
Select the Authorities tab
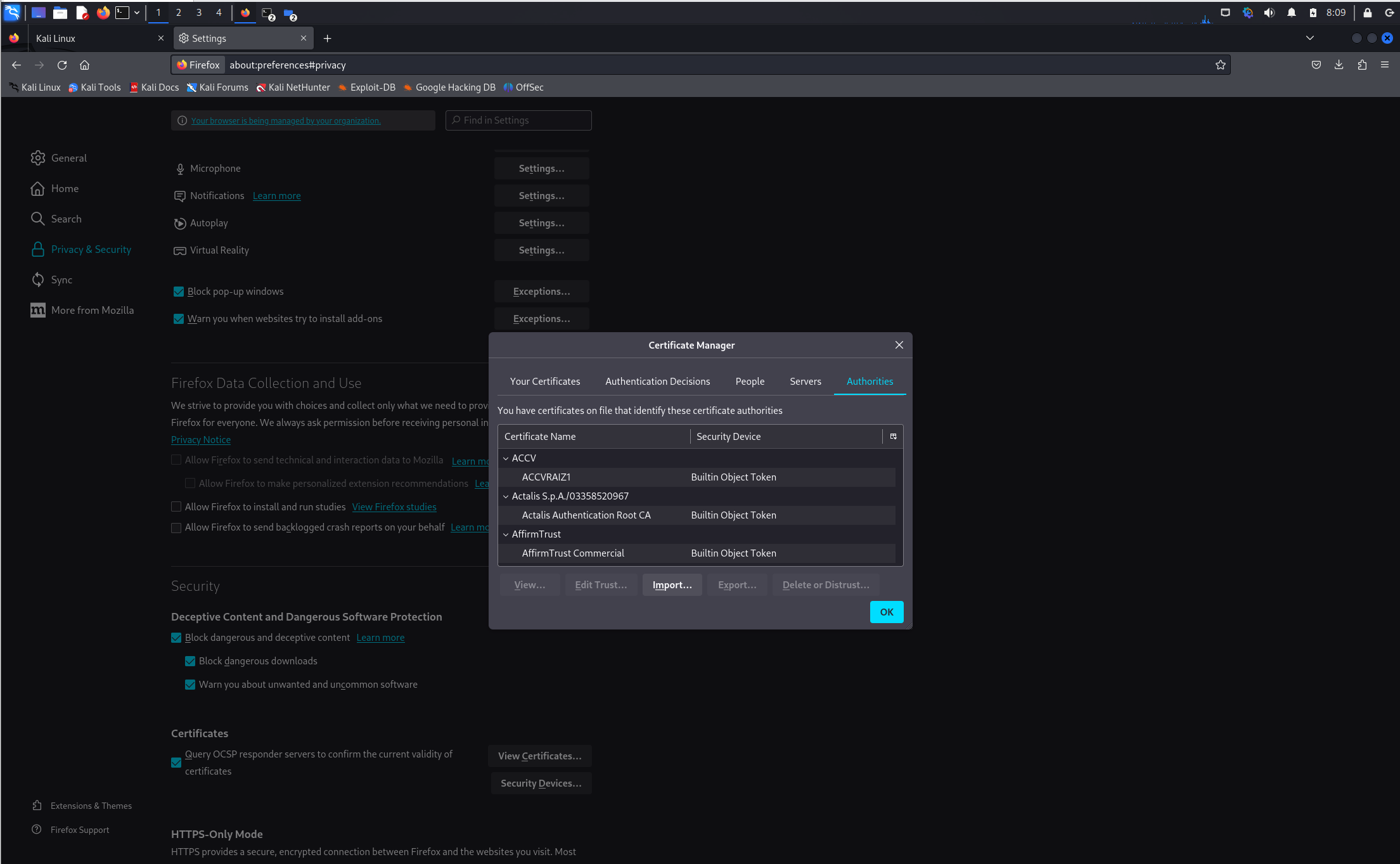coord(870,381)
